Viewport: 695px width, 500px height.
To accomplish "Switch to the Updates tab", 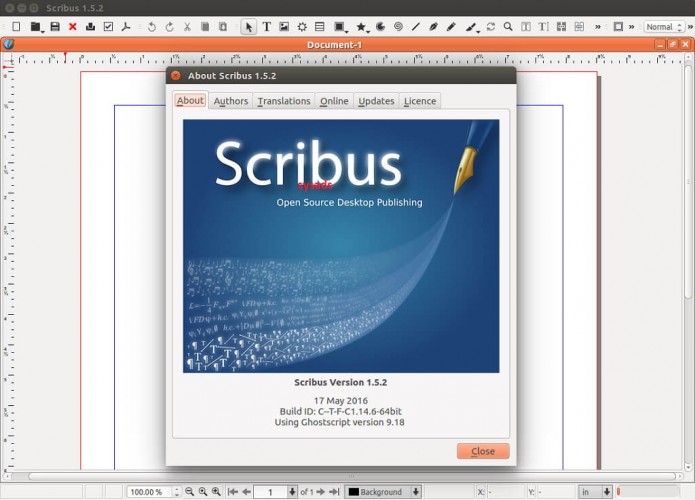I will click(376, 101).
